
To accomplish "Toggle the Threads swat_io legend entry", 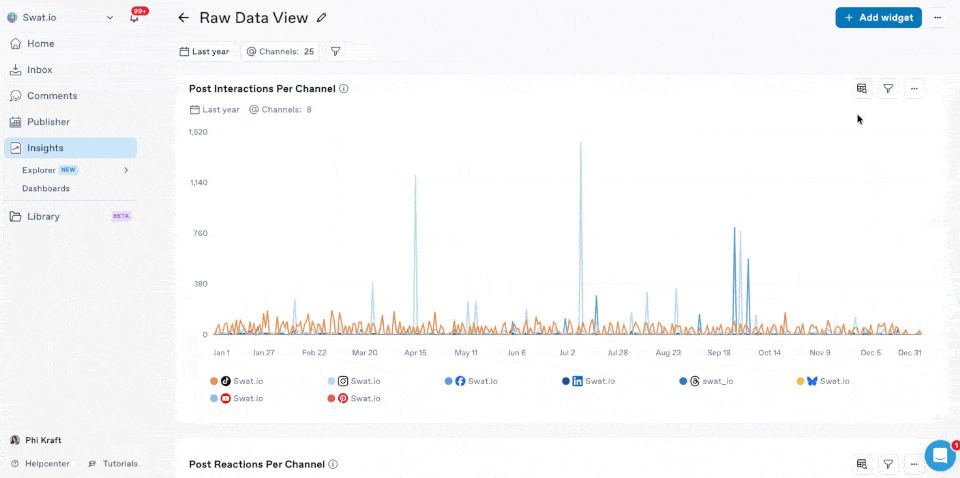I will point(706,381).
